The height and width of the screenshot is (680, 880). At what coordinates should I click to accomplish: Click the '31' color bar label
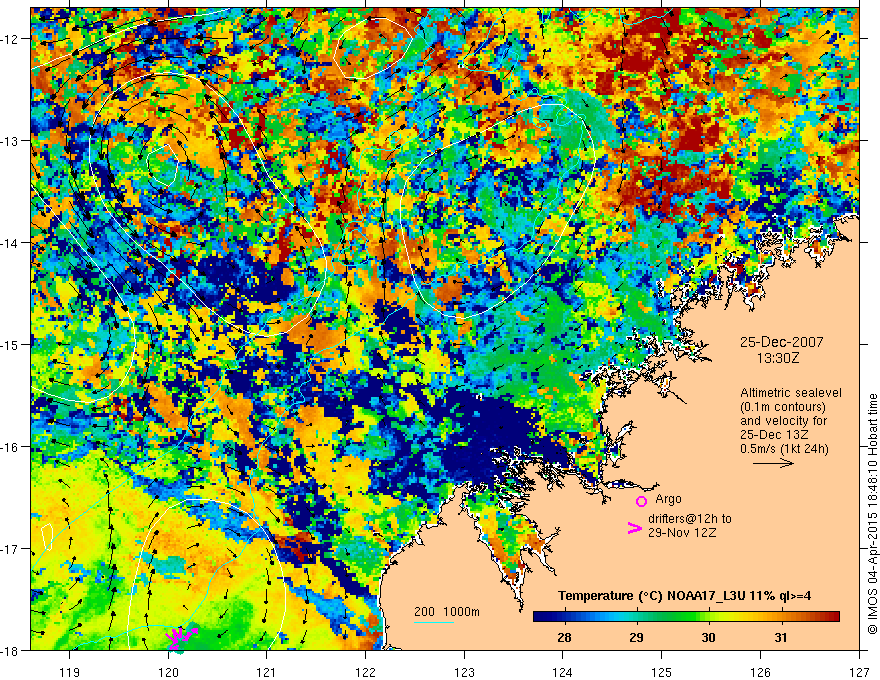tap(781, 637)
